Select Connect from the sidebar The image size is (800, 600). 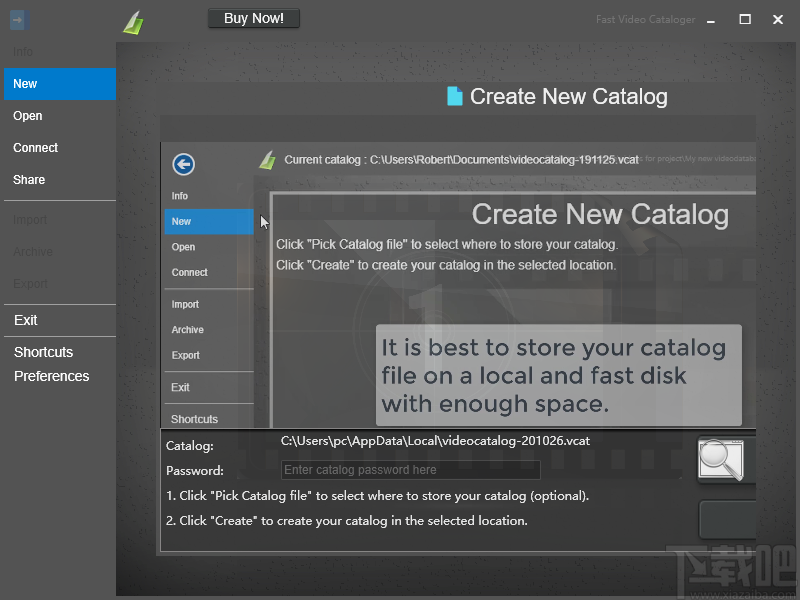35,147
